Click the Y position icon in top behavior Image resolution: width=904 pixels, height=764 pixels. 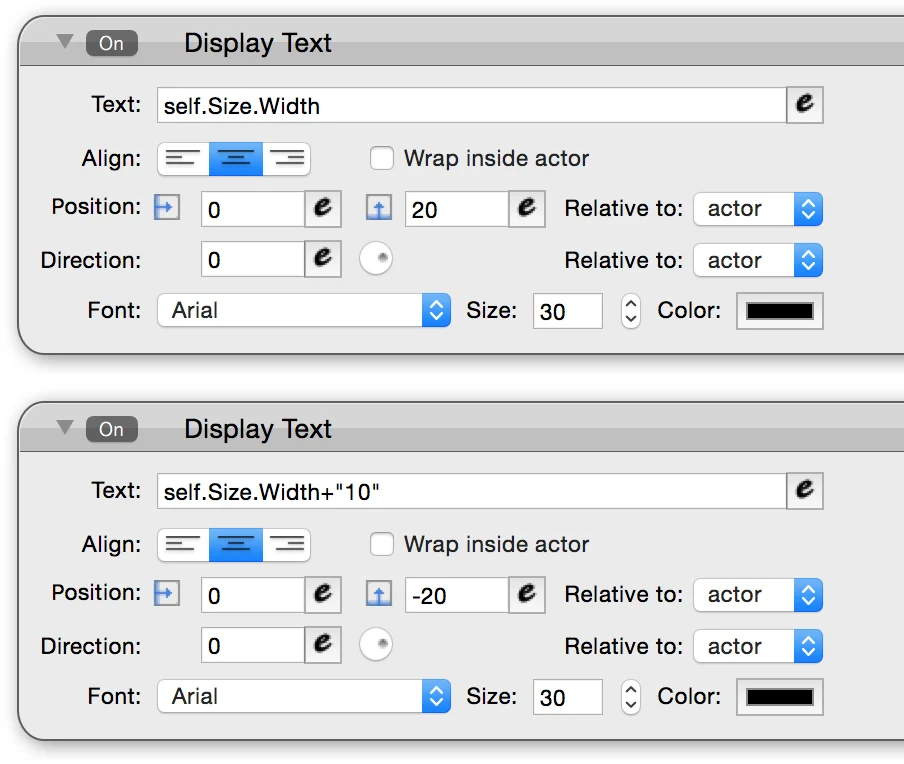pos(379,208)
